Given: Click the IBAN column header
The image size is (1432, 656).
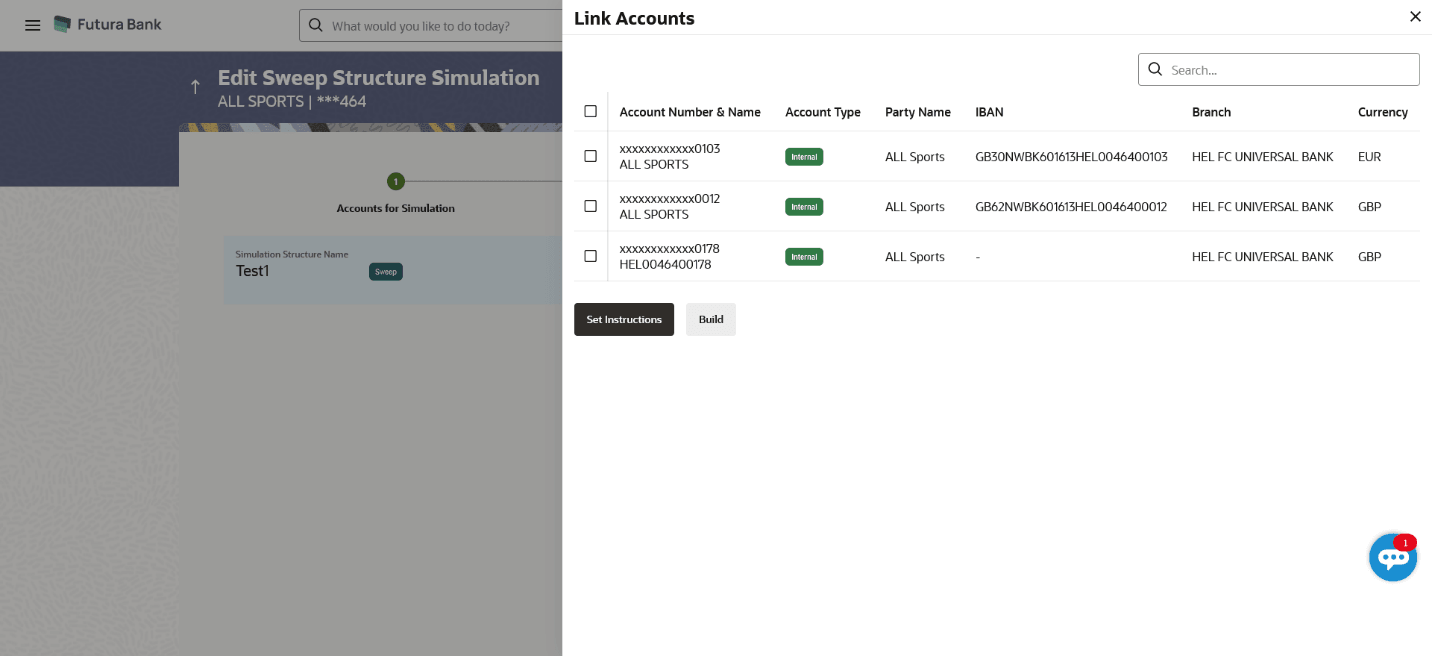Looking at the screenshot, I should tap(989, 112).
